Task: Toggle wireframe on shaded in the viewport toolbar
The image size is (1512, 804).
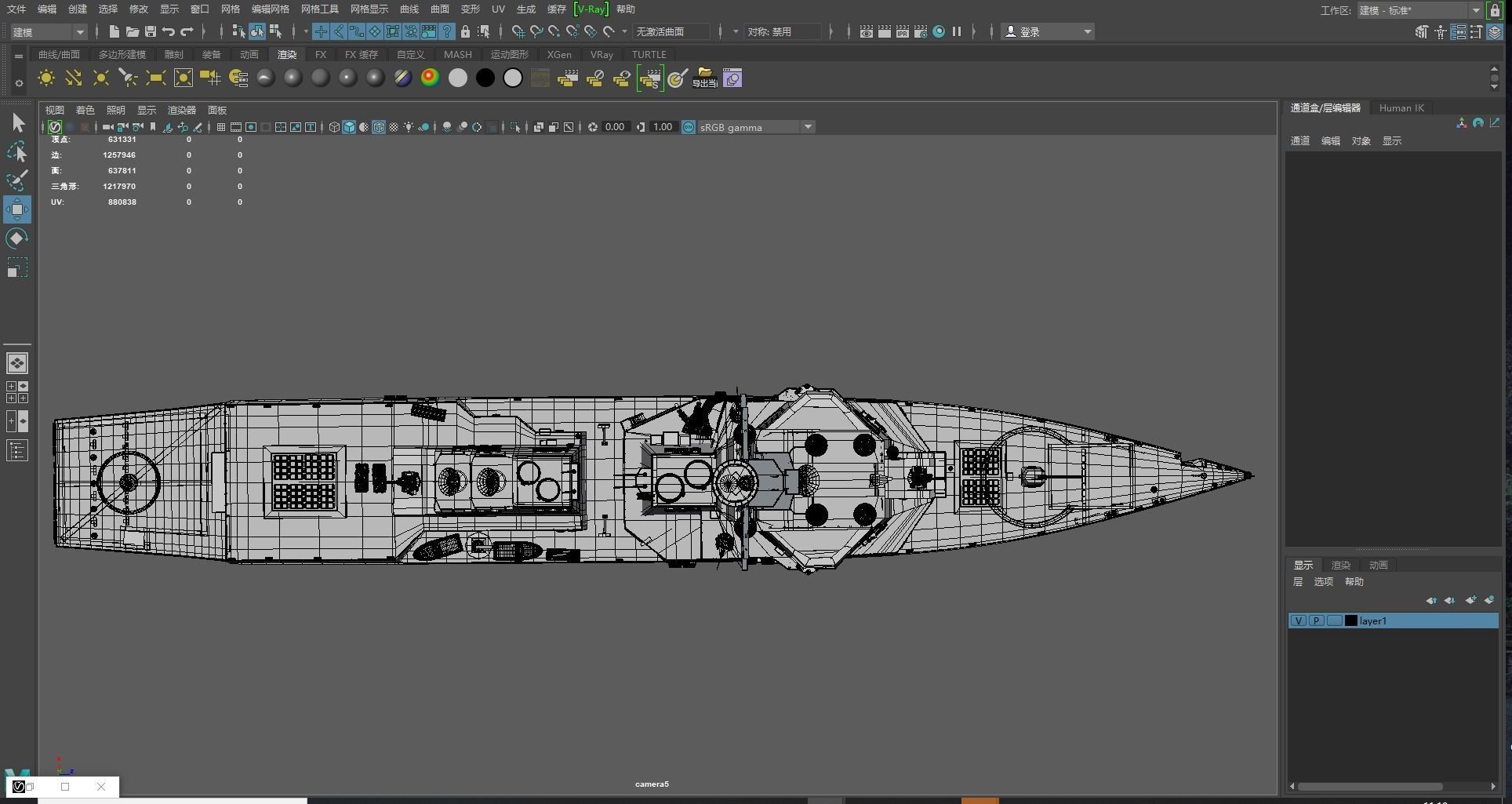Action: (379, 127)
